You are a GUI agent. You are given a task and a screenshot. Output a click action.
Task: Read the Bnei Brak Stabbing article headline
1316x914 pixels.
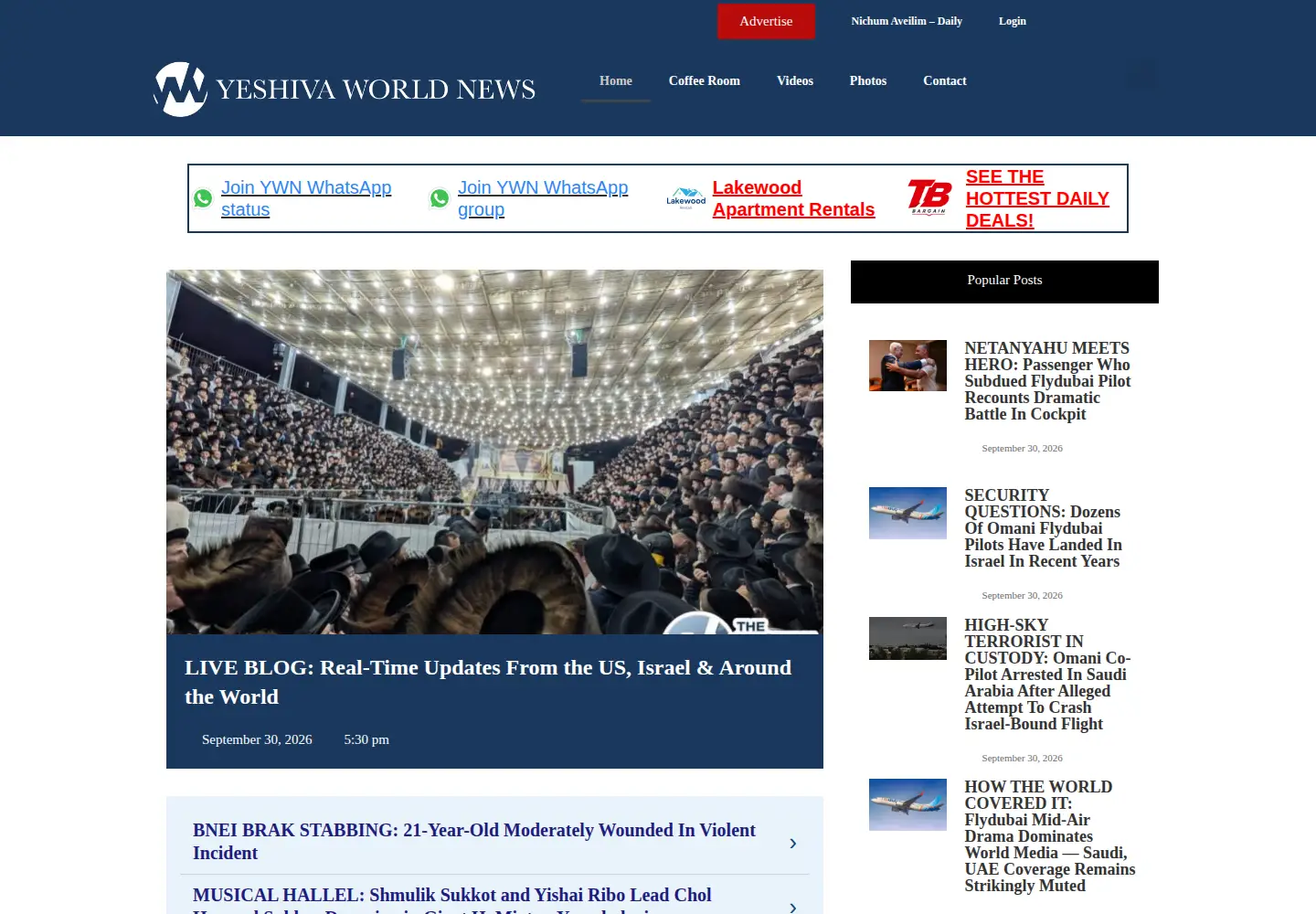(x=474, y=841)
